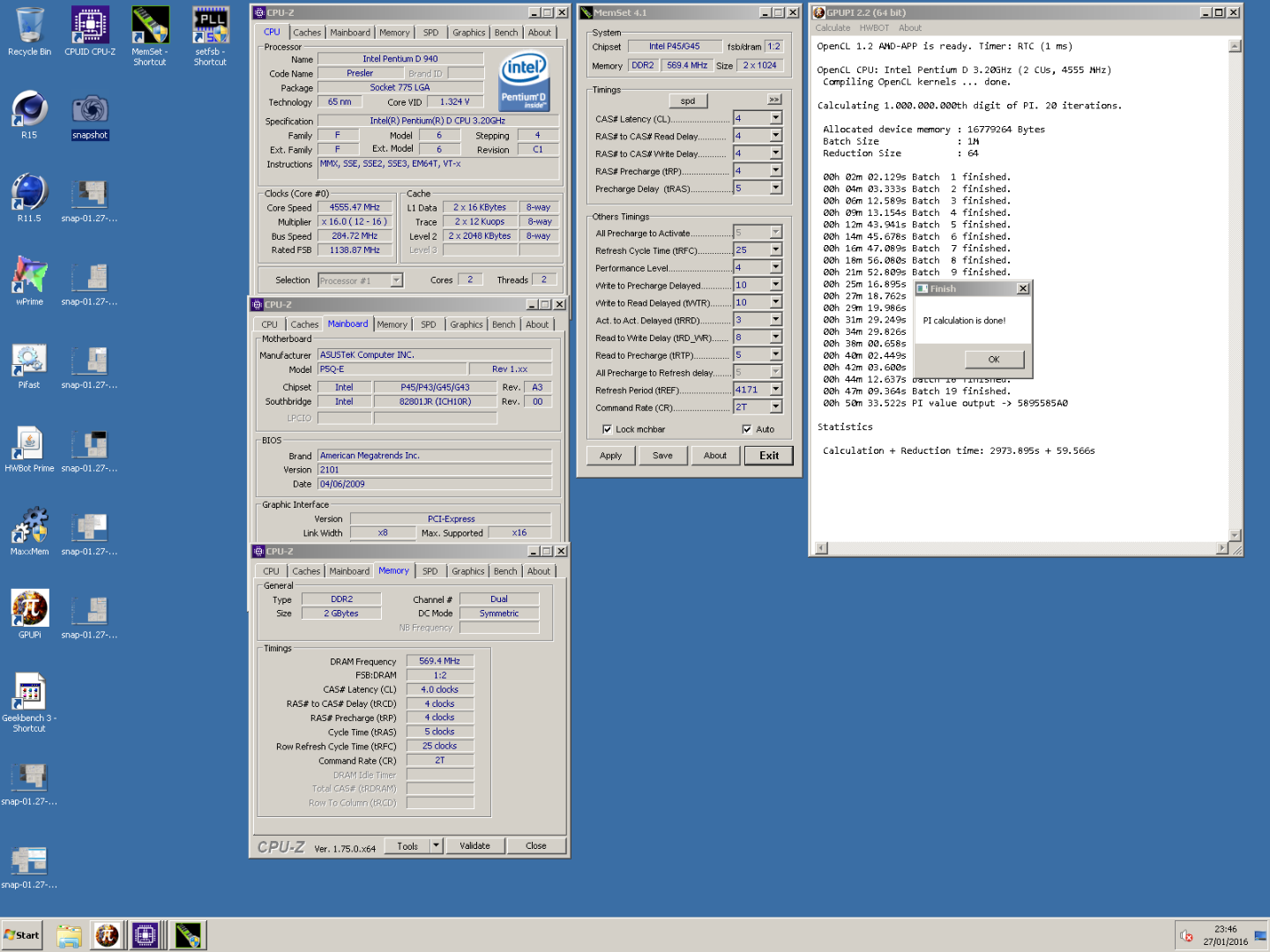Click the >> expand button in MemSet Timings

tap(774, 100)
